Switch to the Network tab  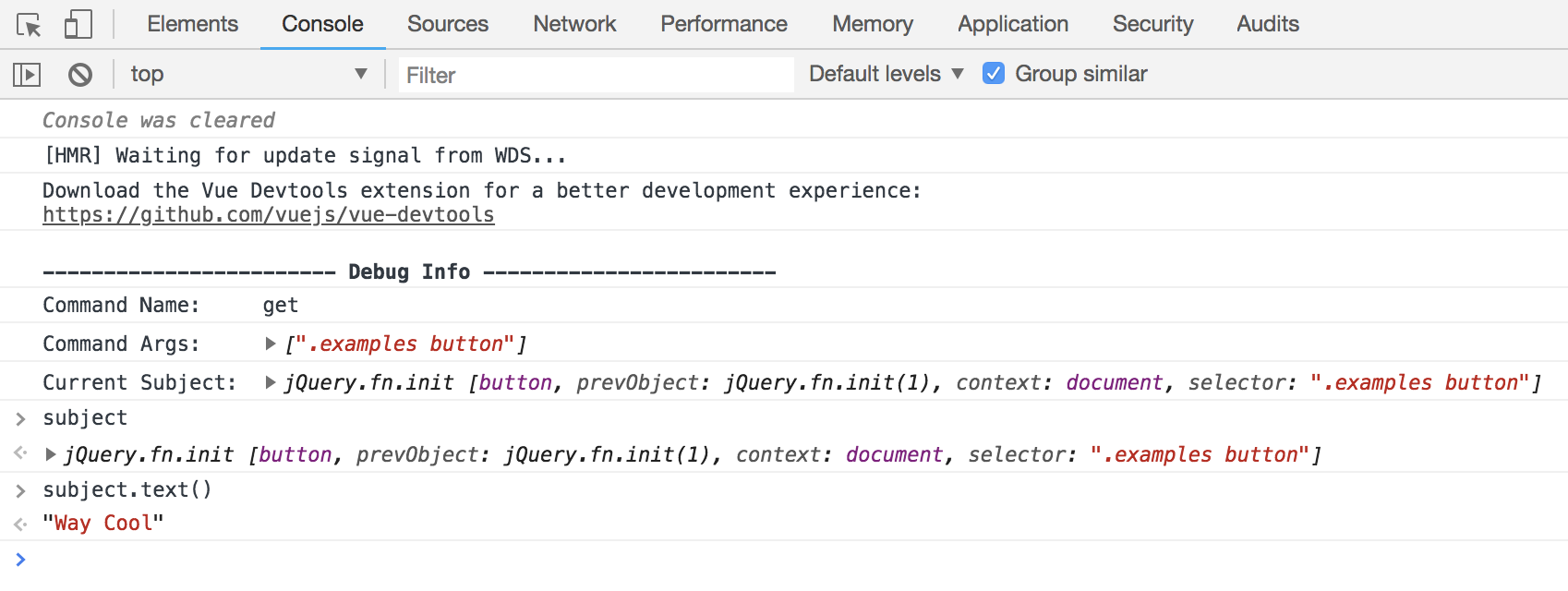[x=574, y=24]
